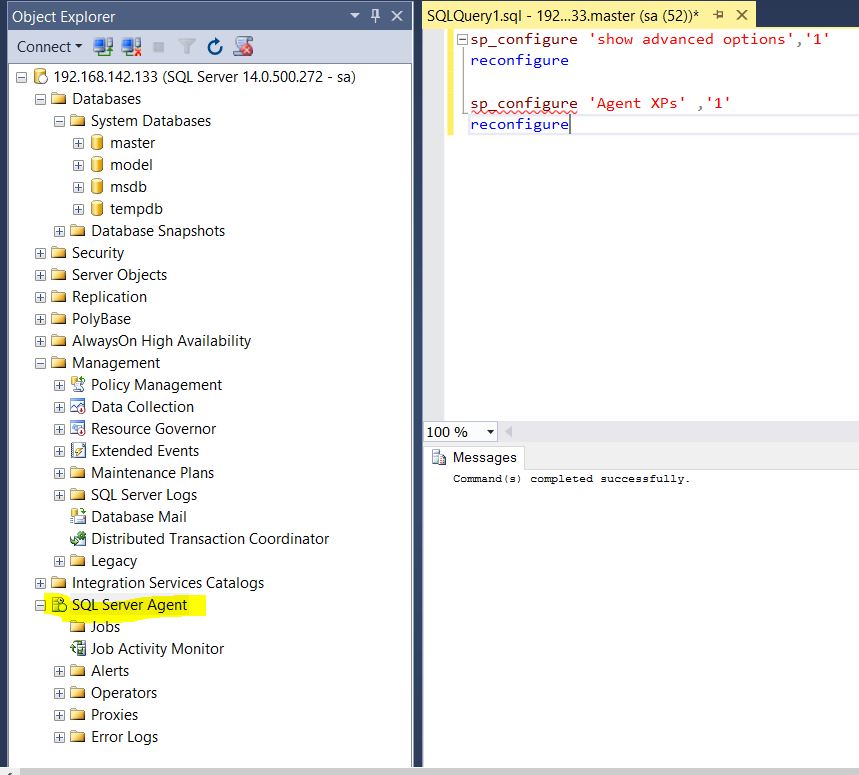
Task: Open Job Activity Monitor
Action: point(157,649)
